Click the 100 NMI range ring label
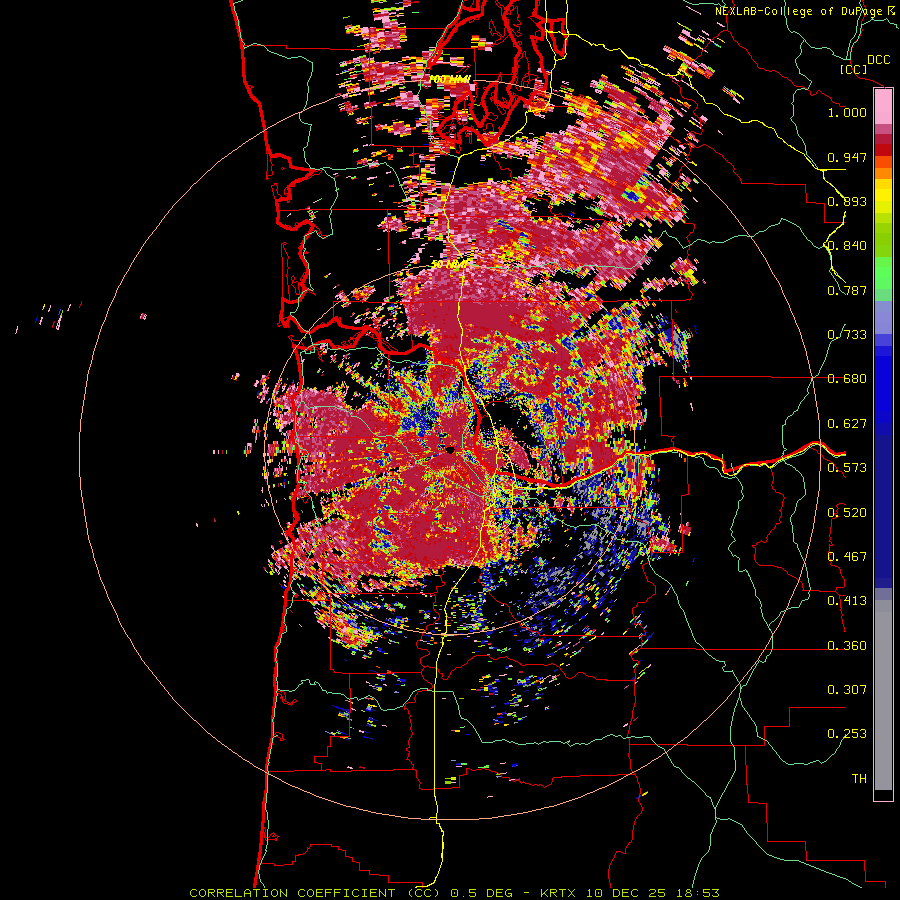The width and height of the screenshot is (900, 900). (449, 79)
